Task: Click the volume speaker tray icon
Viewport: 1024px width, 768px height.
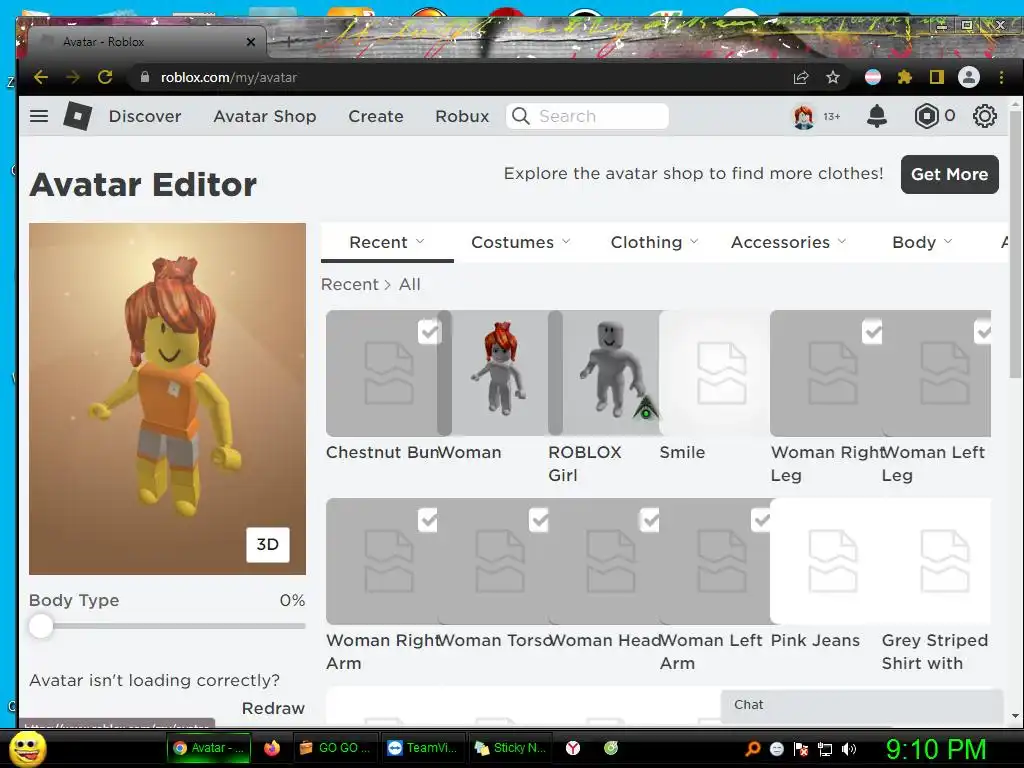Action: coord(849,749)
